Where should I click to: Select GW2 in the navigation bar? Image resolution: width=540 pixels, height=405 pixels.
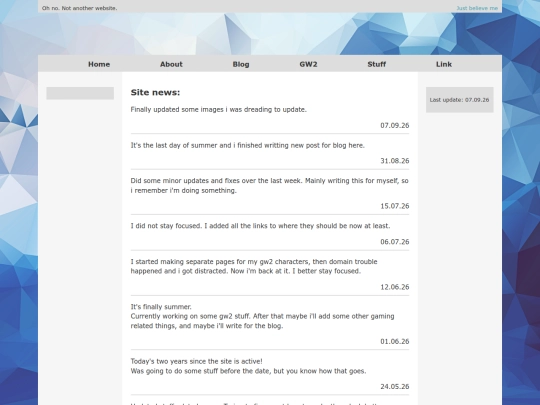pyautogui.click(x=308, y=64)
